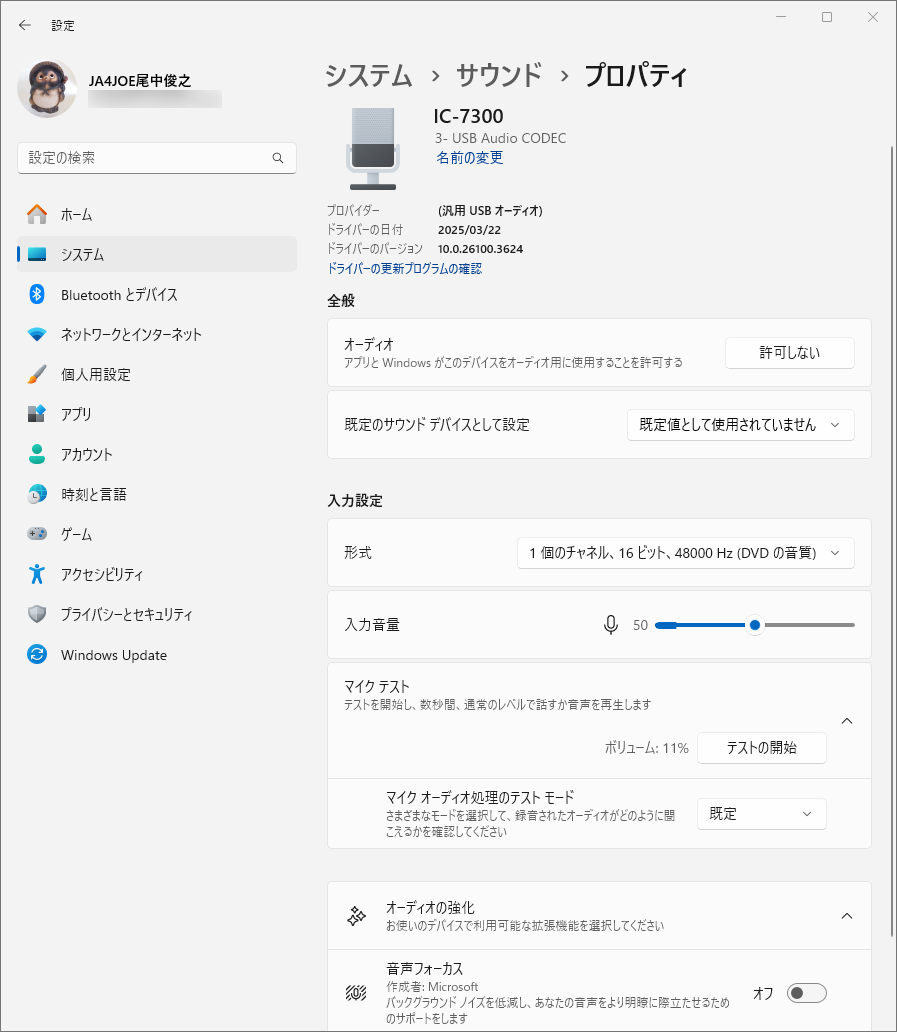Select Bluetooth とデバイス in the sidebar

(157, 294)
